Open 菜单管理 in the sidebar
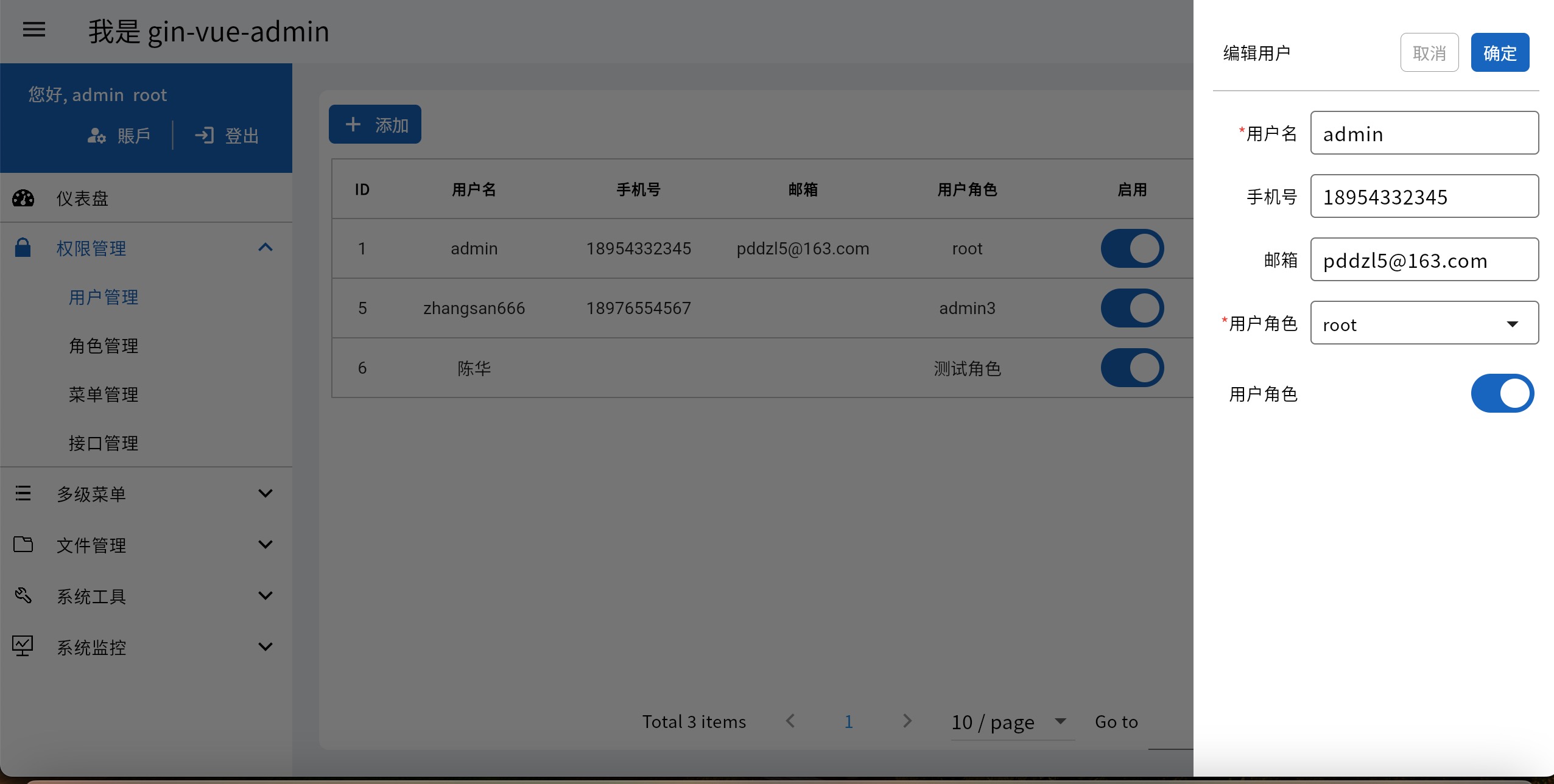Image resolution: width=1554 pixels, height=784 pixels. pos(104,394)
